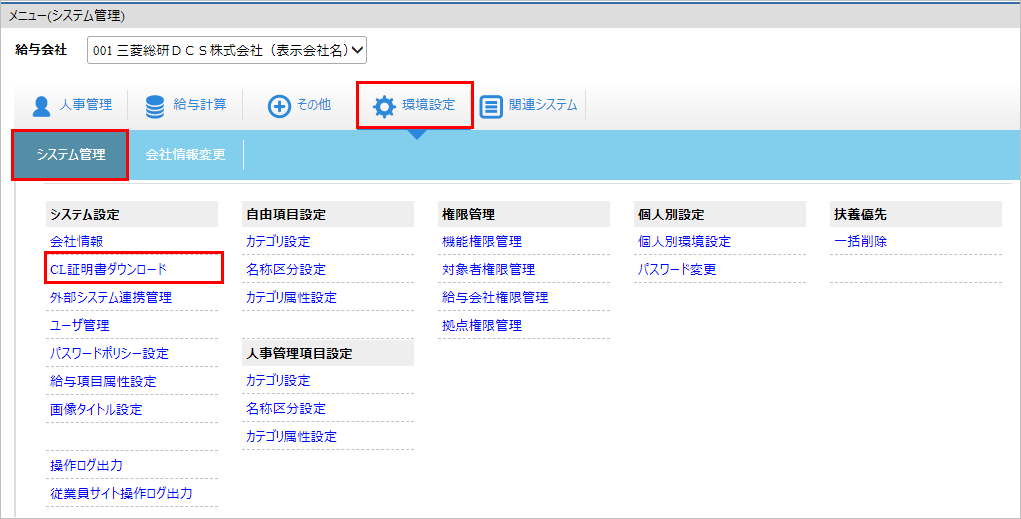Click the 給与会社 label
This screenshot has width=1021, height=519.
[x=41, y=49]
